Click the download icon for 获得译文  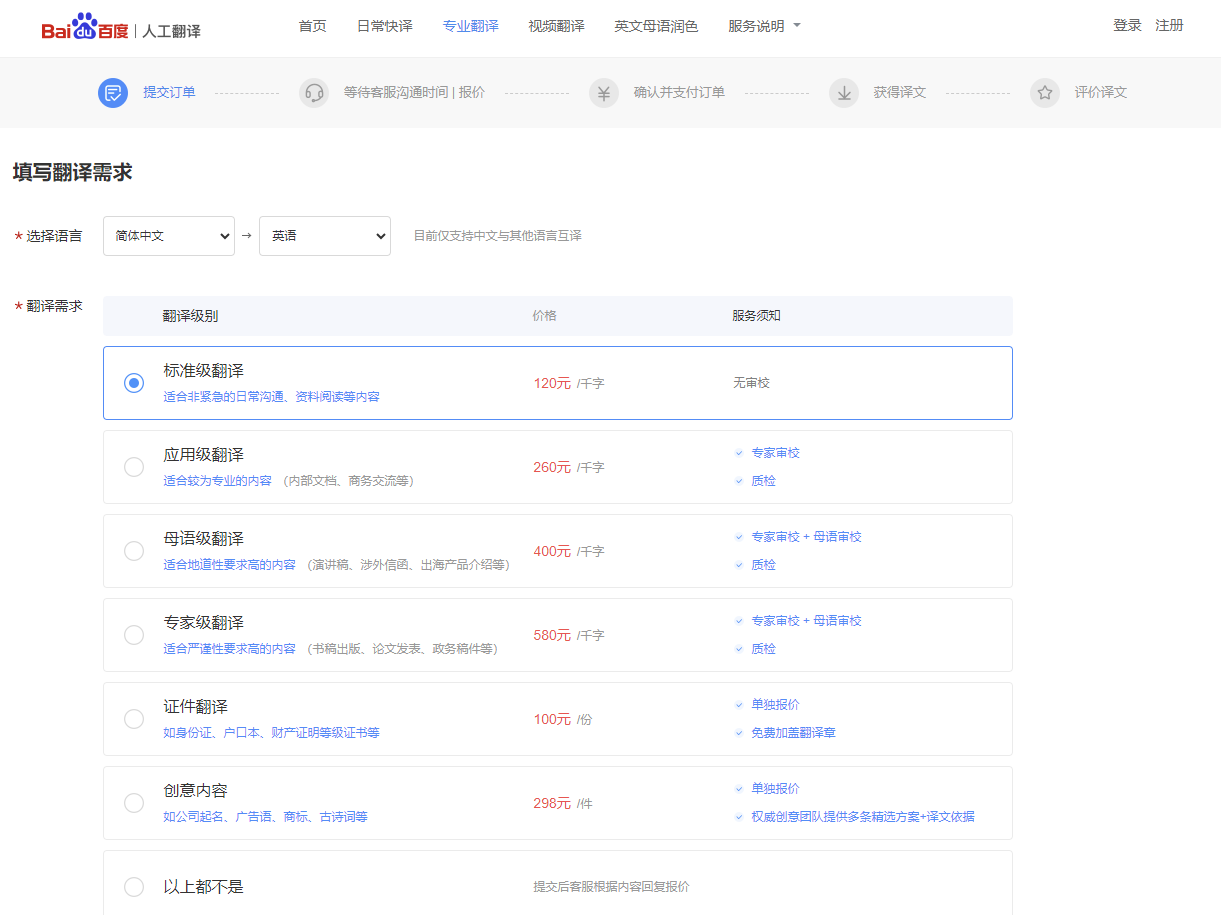pyautogui.click(x=844, y=93)
